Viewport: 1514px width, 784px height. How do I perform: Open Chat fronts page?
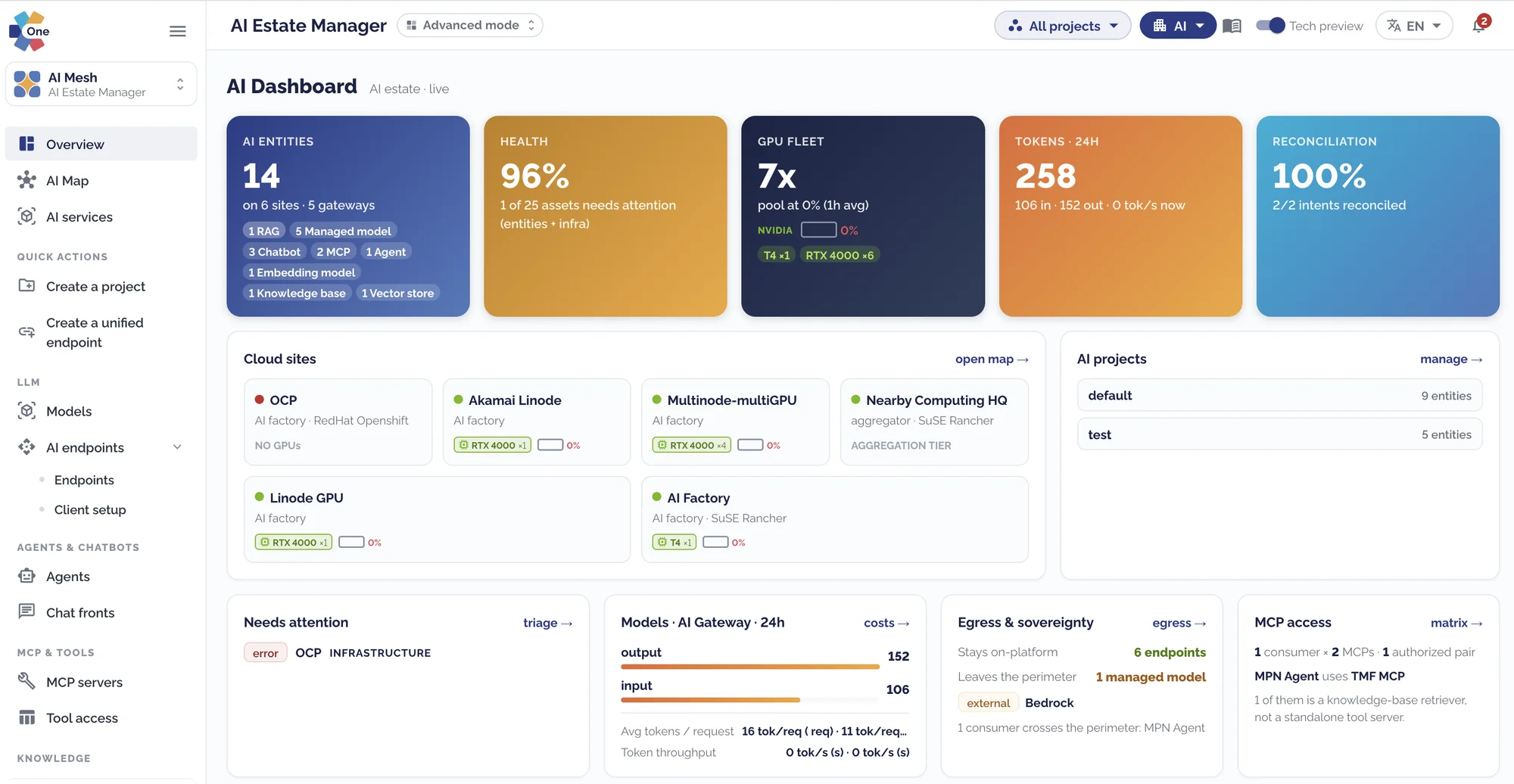coord(101,612)
